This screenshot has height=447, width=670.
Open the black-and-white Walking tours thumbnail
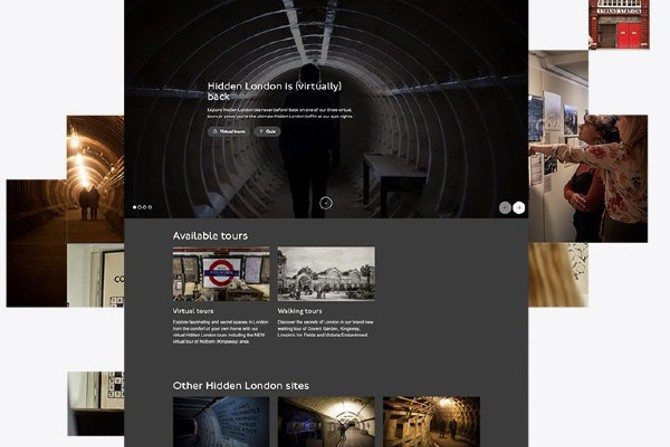pos(326,274)
